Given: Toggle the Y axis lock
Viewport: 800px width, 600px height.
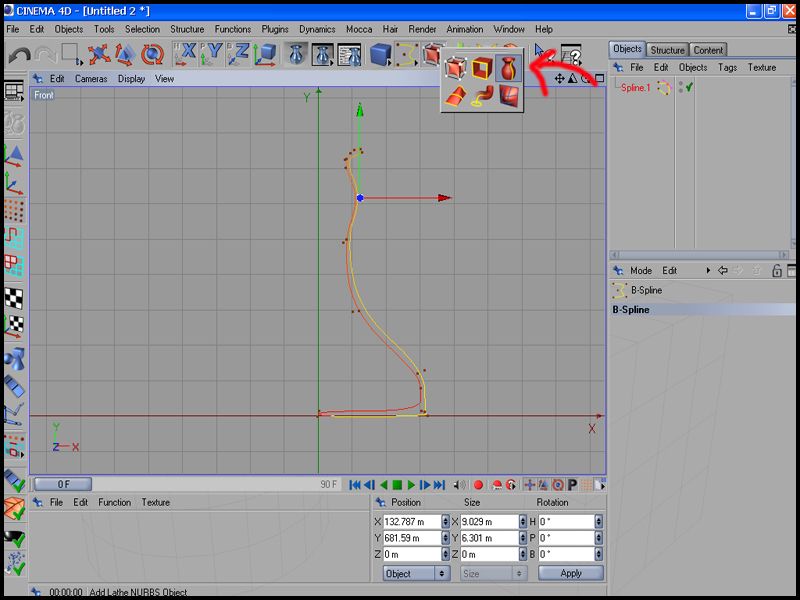Looking at the screenshot, I should [213, 55].
